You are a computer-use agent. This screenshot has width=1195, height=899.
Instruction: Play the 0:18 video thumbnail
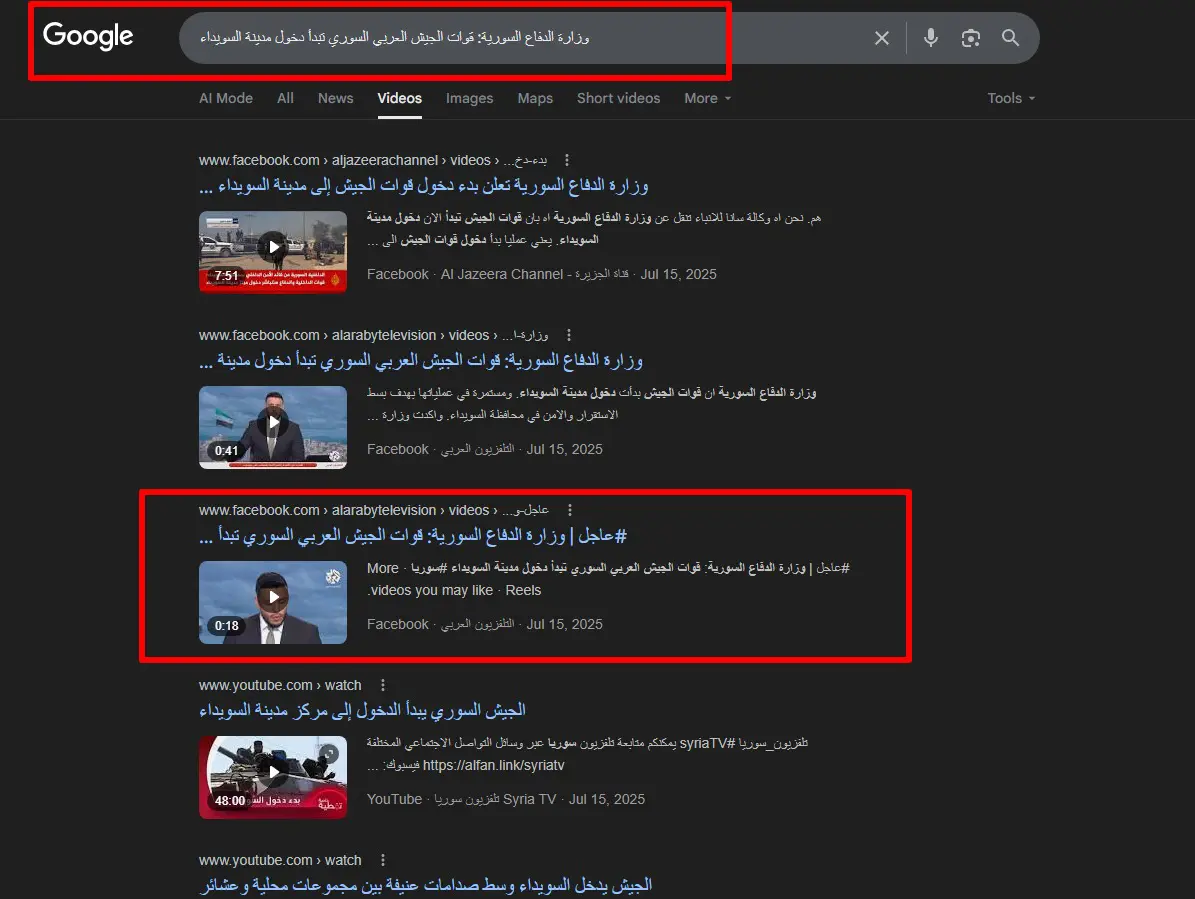[273, 602]
